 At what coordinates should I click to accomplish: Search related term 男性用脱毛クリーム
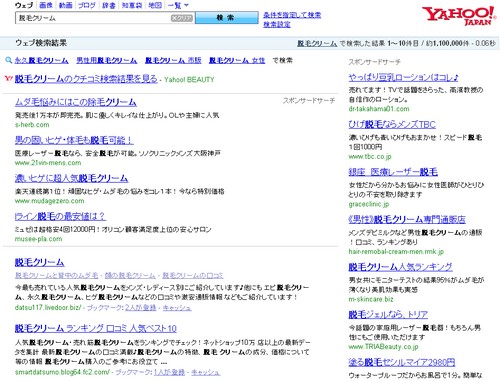click(x=106, y=60)
